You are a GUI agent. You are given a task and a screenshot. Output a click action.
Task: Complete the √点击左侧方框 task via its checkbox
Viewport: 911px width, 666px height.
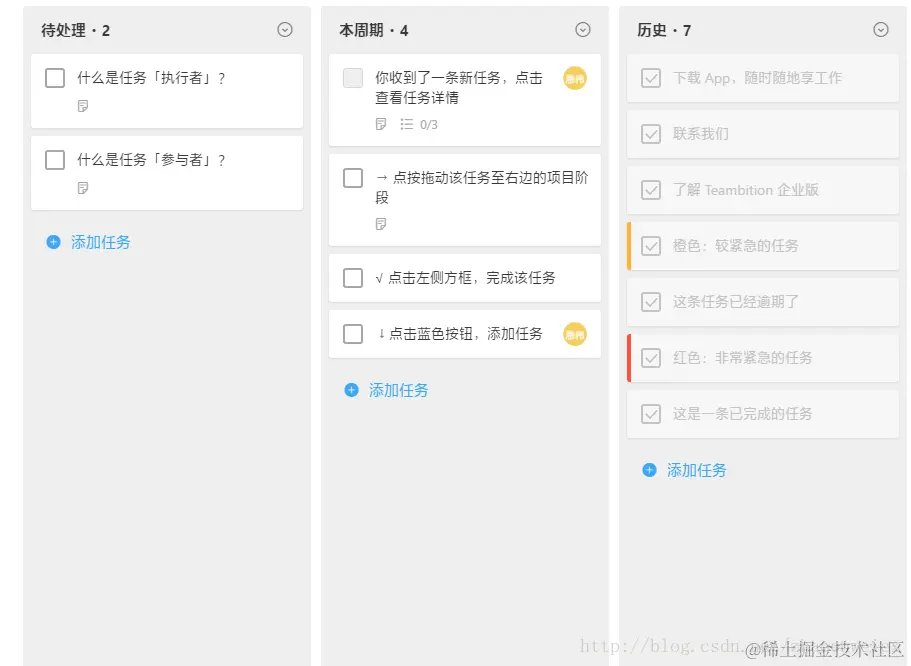click(353, 278)
